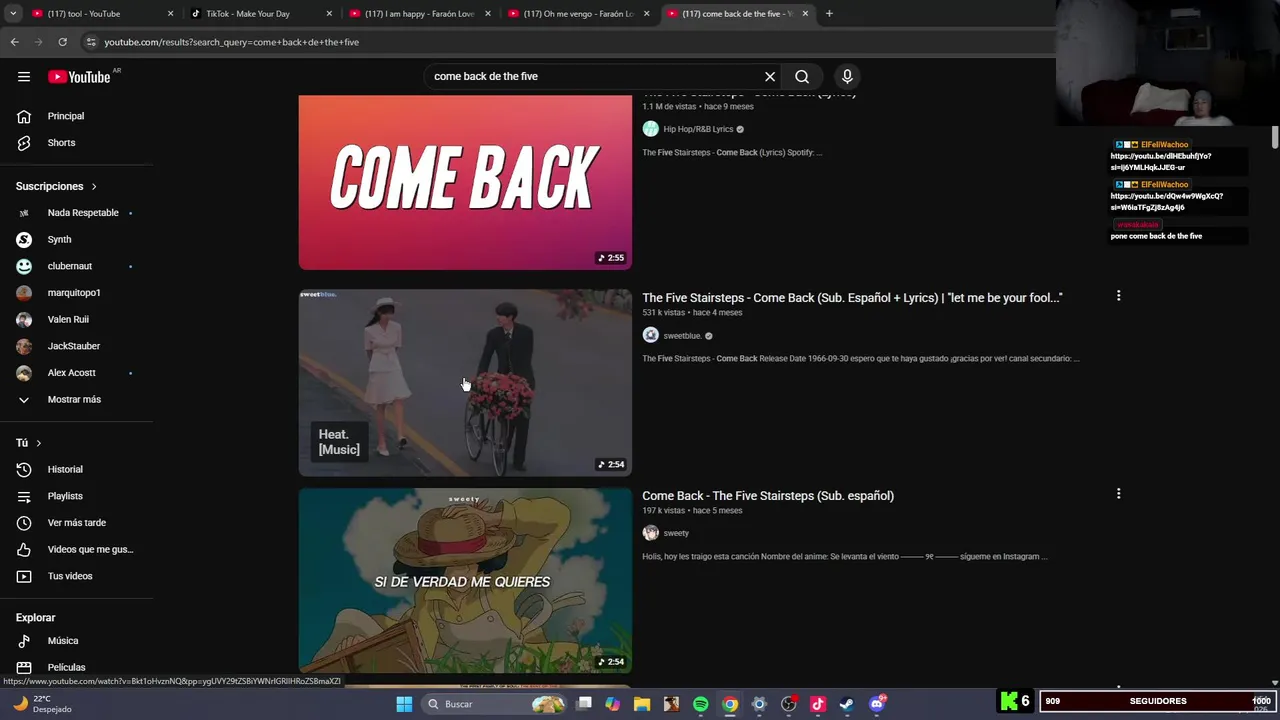The width and height of the screenshot is (1280, 720).
Task: Click chat message 'pone come back de the five'
Action: [1156, 236]
